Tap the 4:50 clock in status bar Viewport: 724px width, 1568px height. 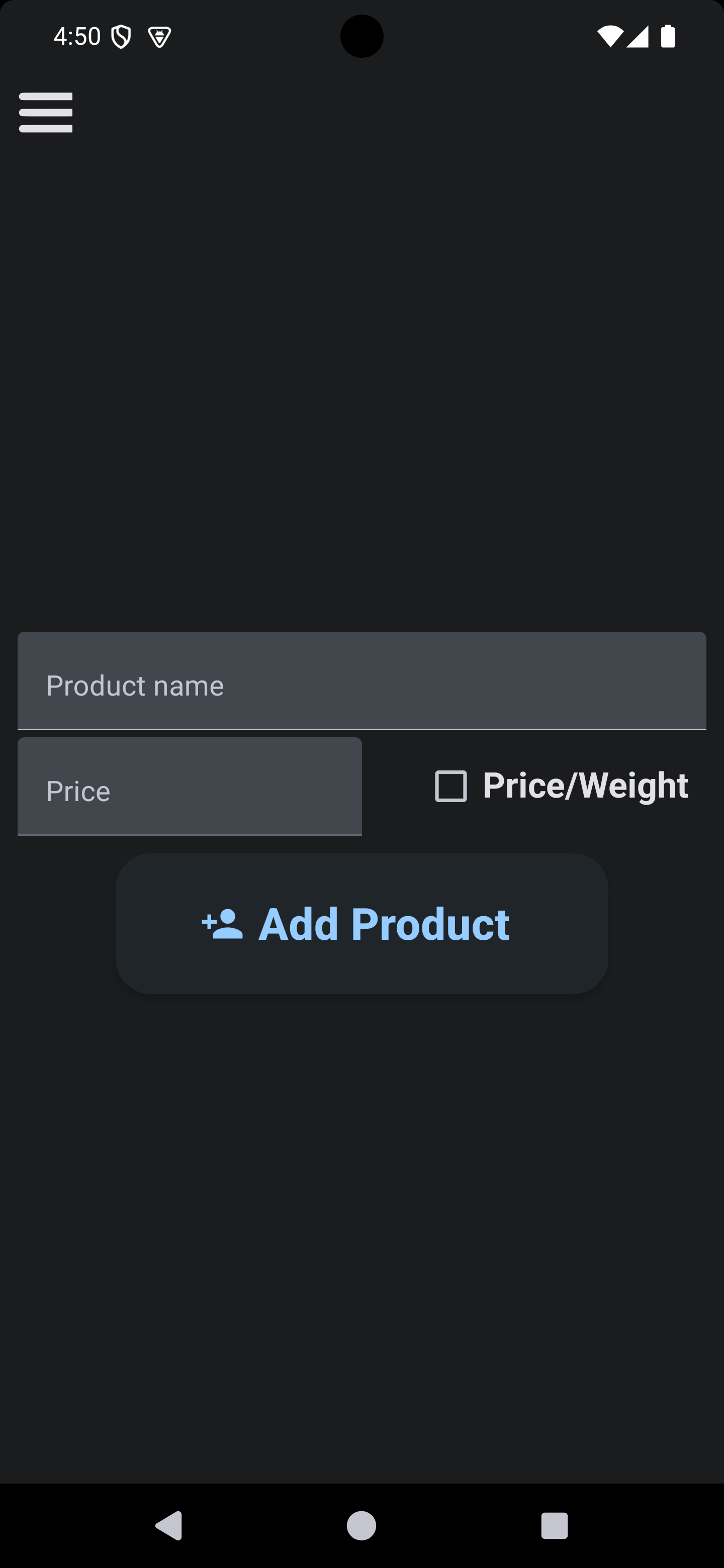click(77, 37)
